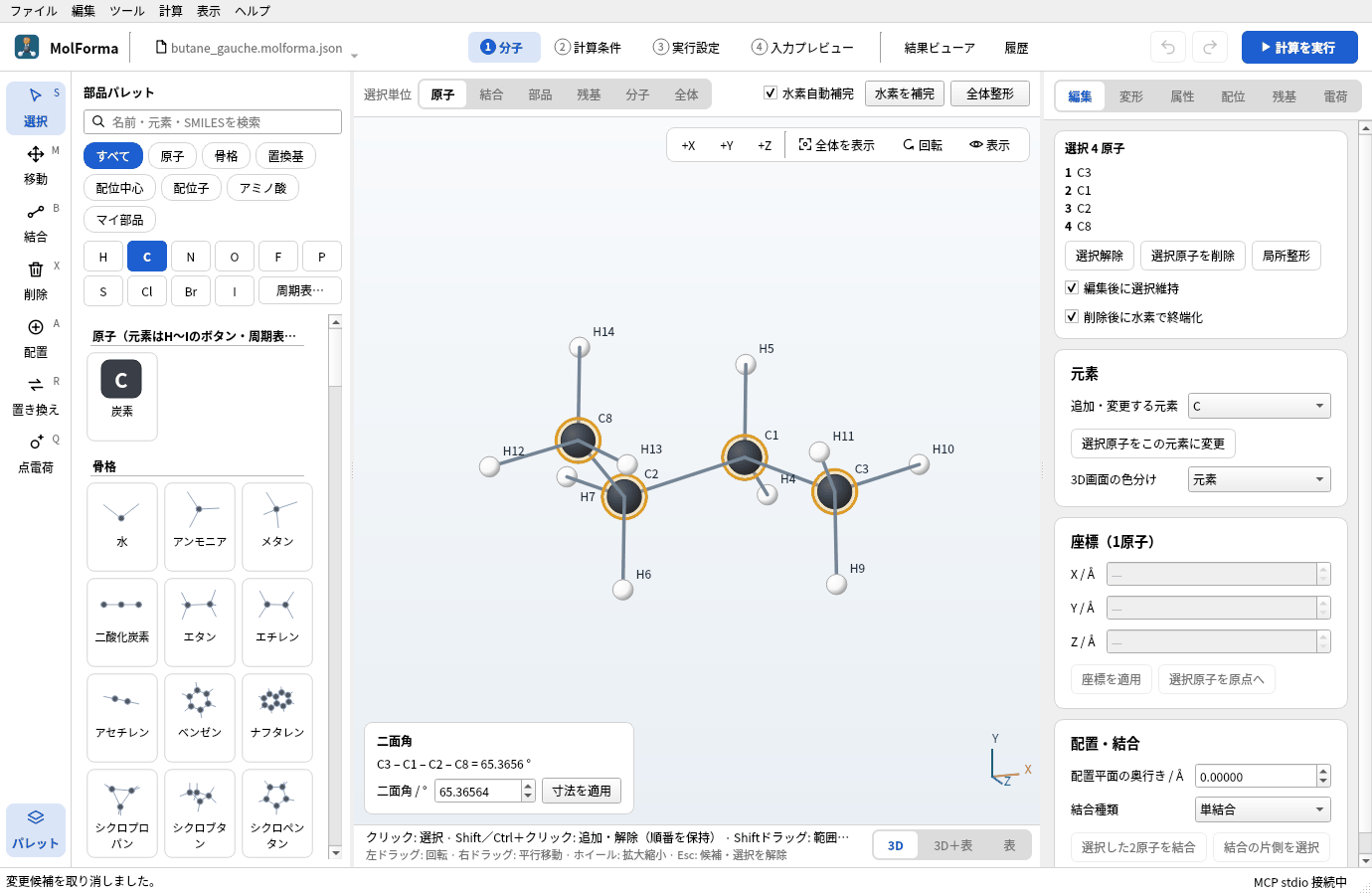Screen dimensions: 1372x895
Task: Activate the 配置 (place) tool
Action: click(x=36, y=338)
